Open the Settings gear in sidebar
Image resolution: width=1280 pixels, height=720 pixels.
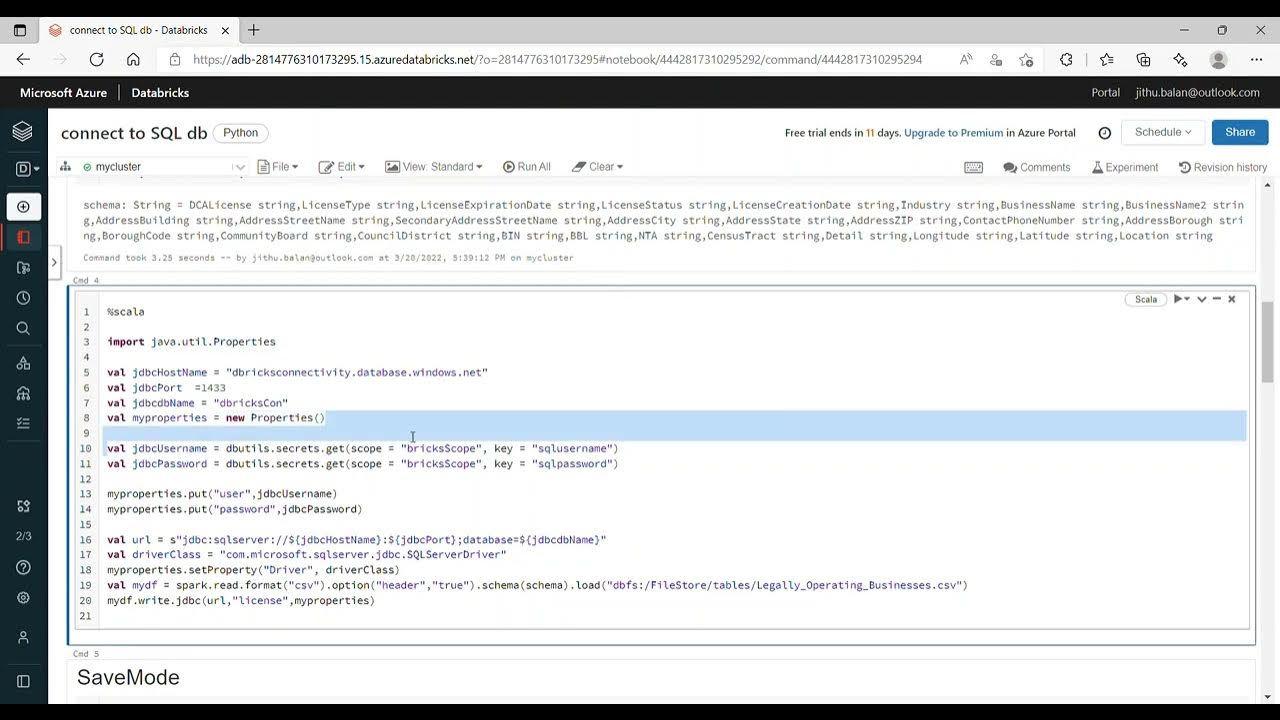(23, 598)
